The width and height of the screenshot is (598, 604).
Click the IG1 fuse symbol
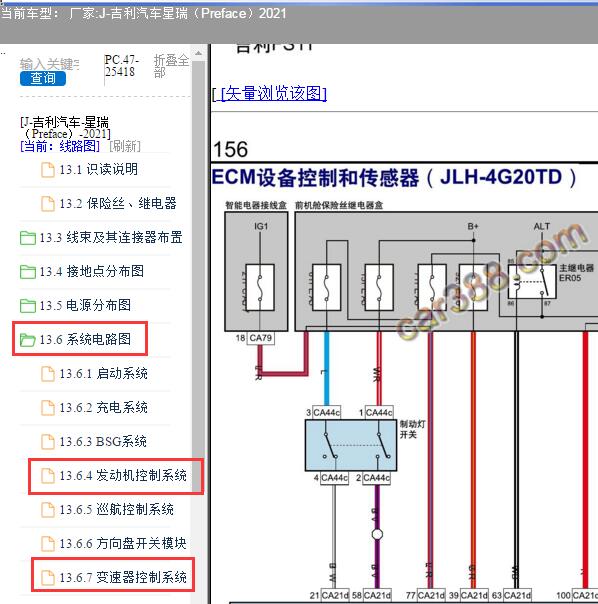coord(260,287)
